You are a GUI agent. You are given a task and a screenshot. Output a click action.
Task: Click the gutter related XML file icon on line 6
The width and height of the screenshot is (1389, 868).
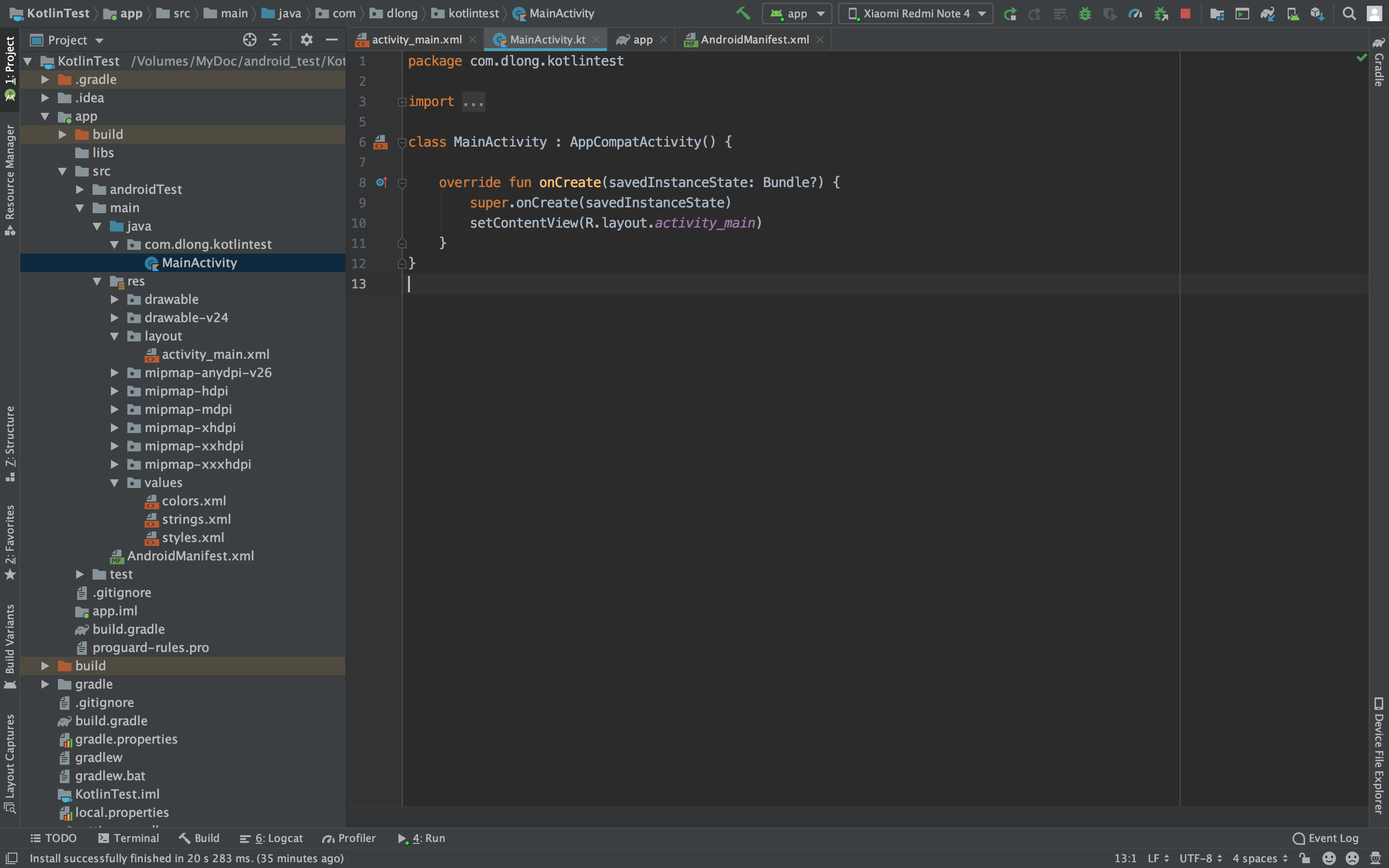pyautogui.click(x=380, y=142)
